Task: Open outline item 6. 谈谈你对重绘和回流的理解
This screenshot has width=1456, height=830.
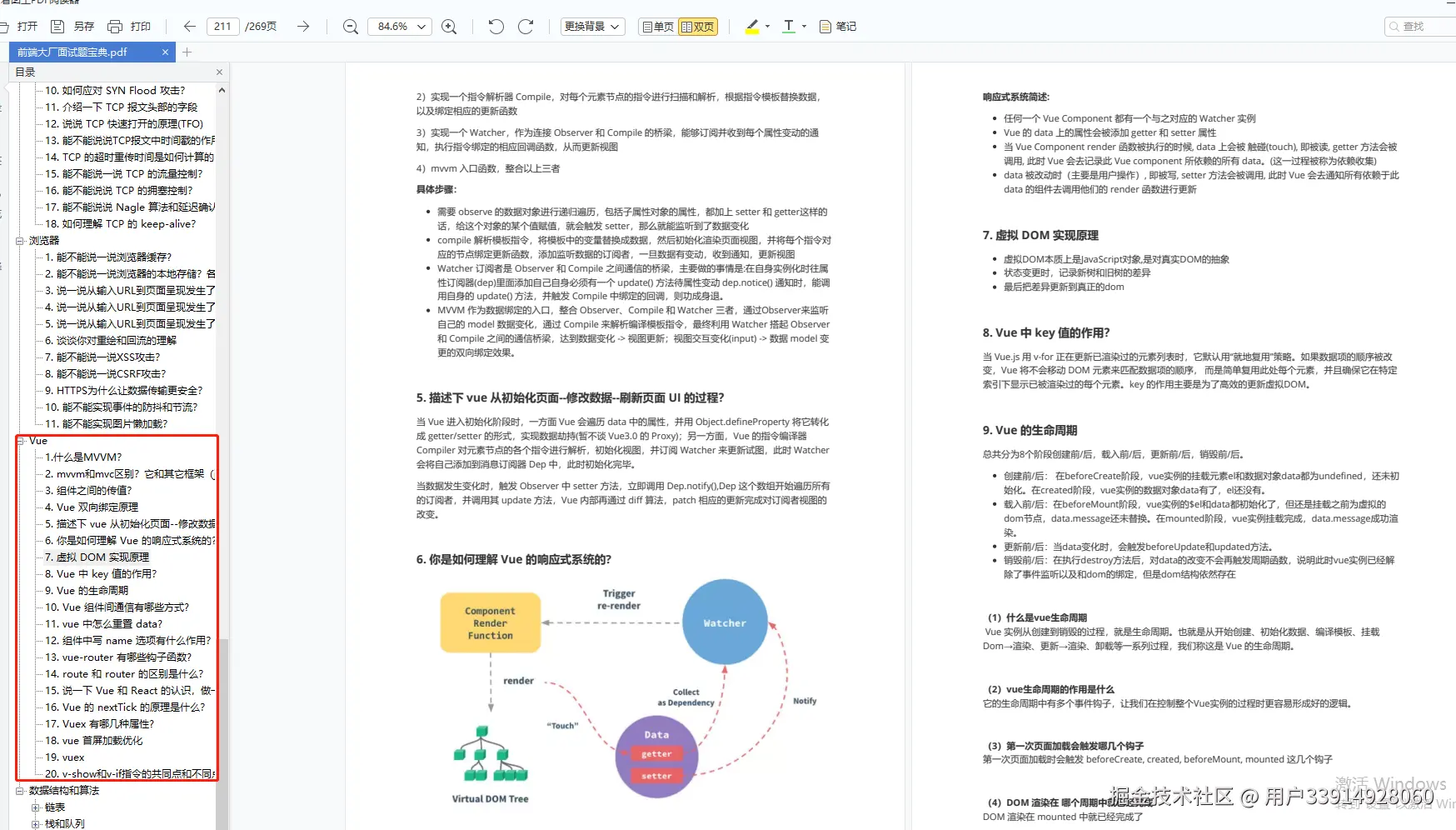Action: click(111, 341)
